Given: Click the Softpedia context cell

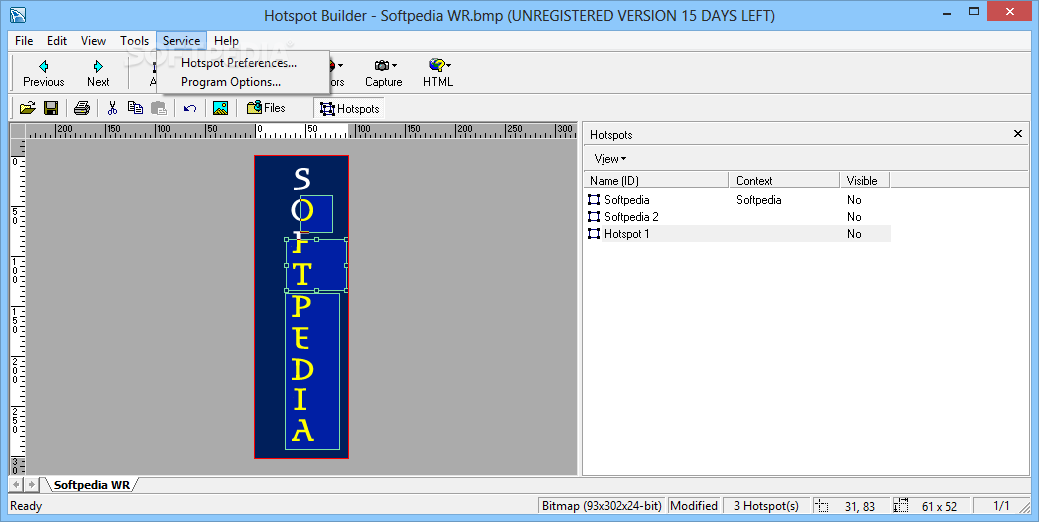Looking at the screenshot, I should pyautogui.click(x=758, y=199).
